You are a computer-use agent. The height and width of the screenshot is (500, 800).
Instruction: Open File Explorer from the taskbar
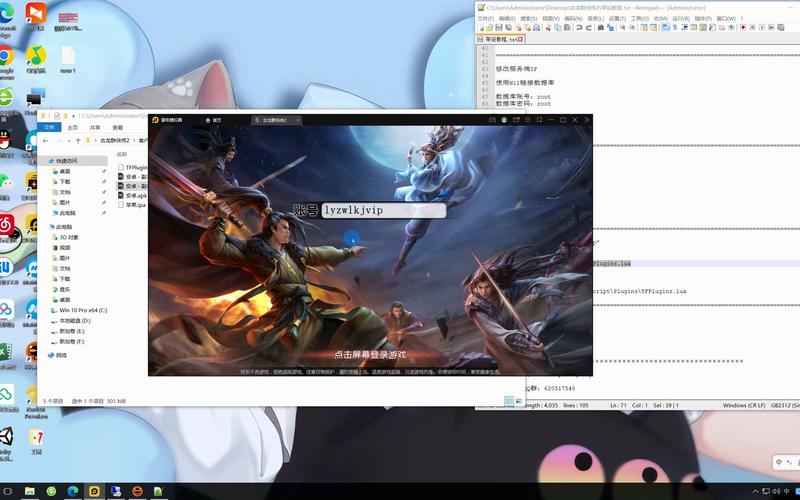(30, 491)
